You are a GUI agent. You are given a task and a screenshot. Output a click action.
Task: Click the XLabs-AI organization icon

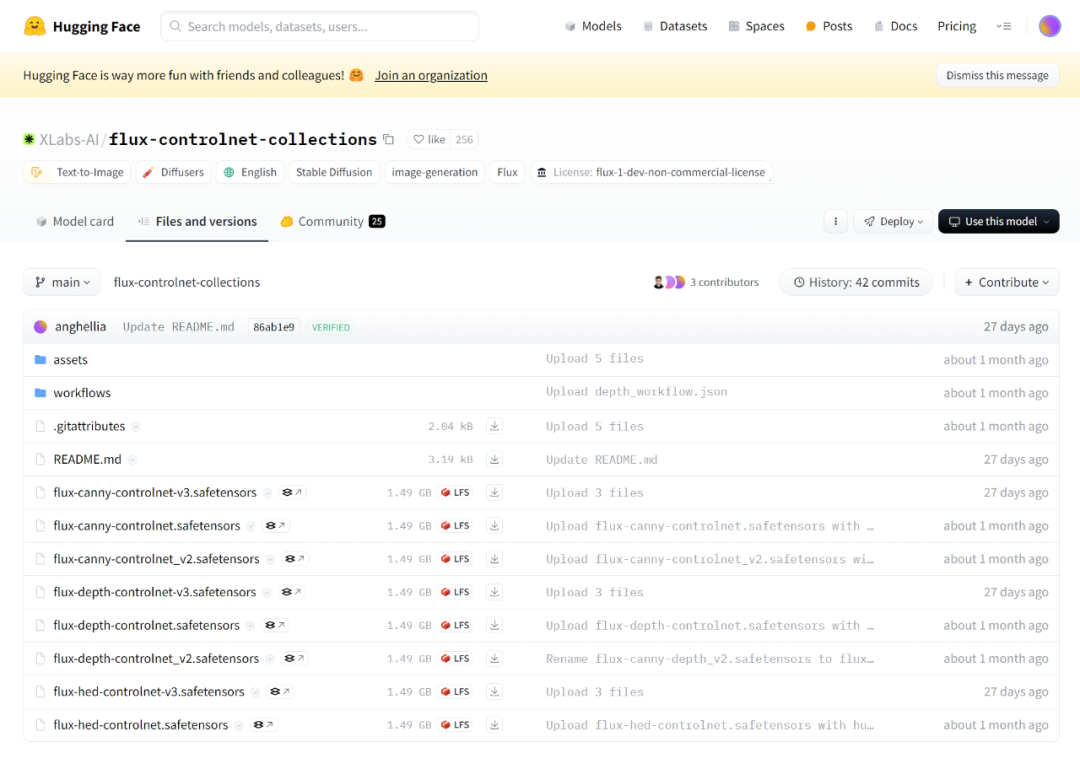(29, 139)
